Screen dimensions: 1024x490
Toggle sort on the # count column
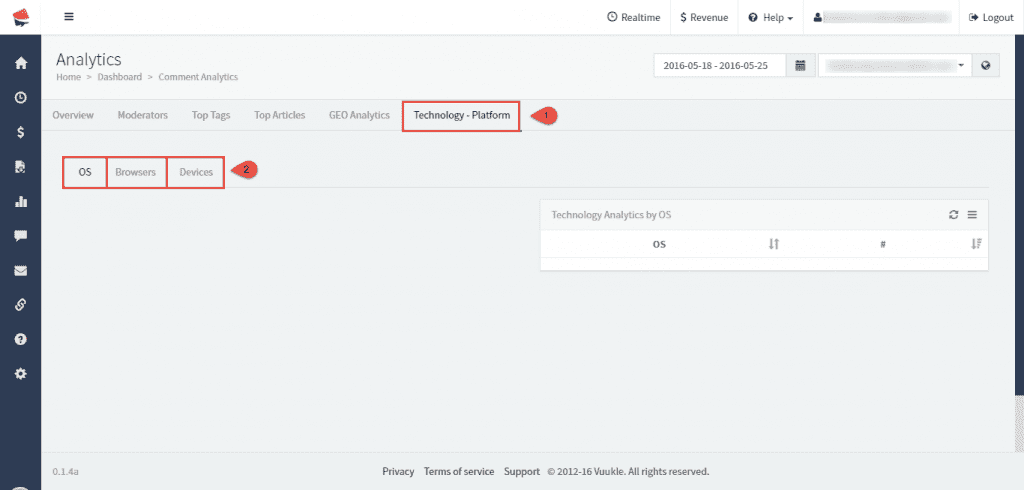pyautogui.click(x=976, y=244)
